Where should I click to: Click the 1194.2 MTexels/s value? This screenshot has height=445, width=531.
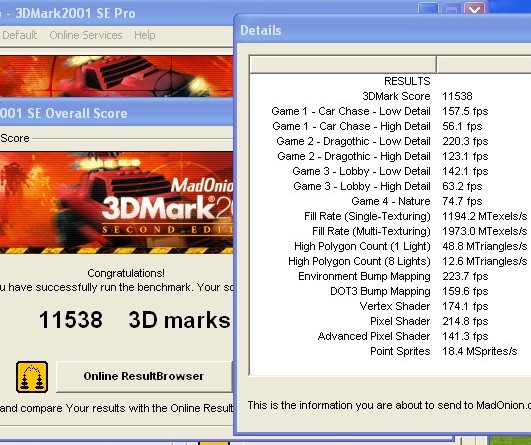485,216
